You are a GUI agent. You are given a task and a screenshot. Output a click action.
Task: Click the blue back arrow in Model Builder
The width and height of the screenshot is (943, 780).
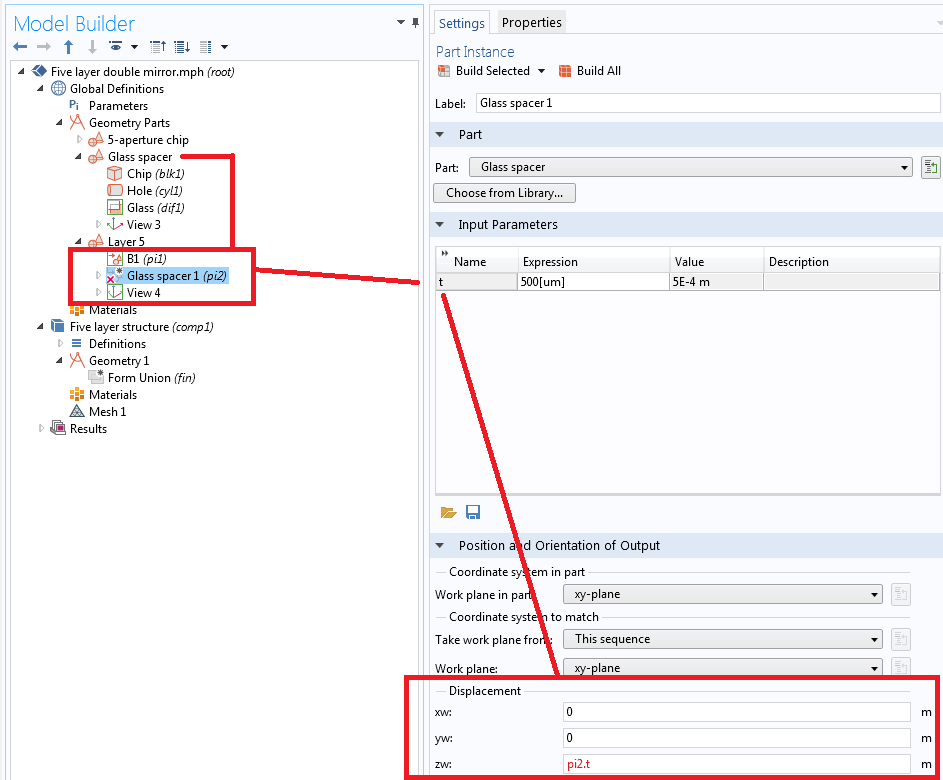20,47
